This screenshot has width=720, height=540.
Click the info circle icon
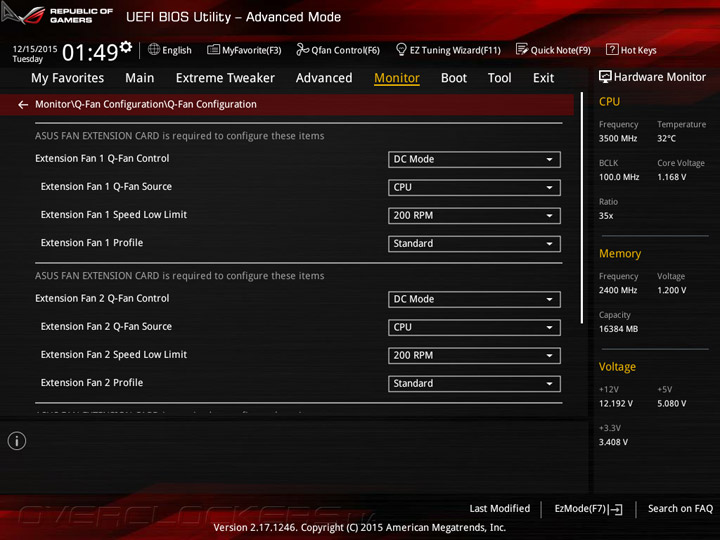(17, 441)
